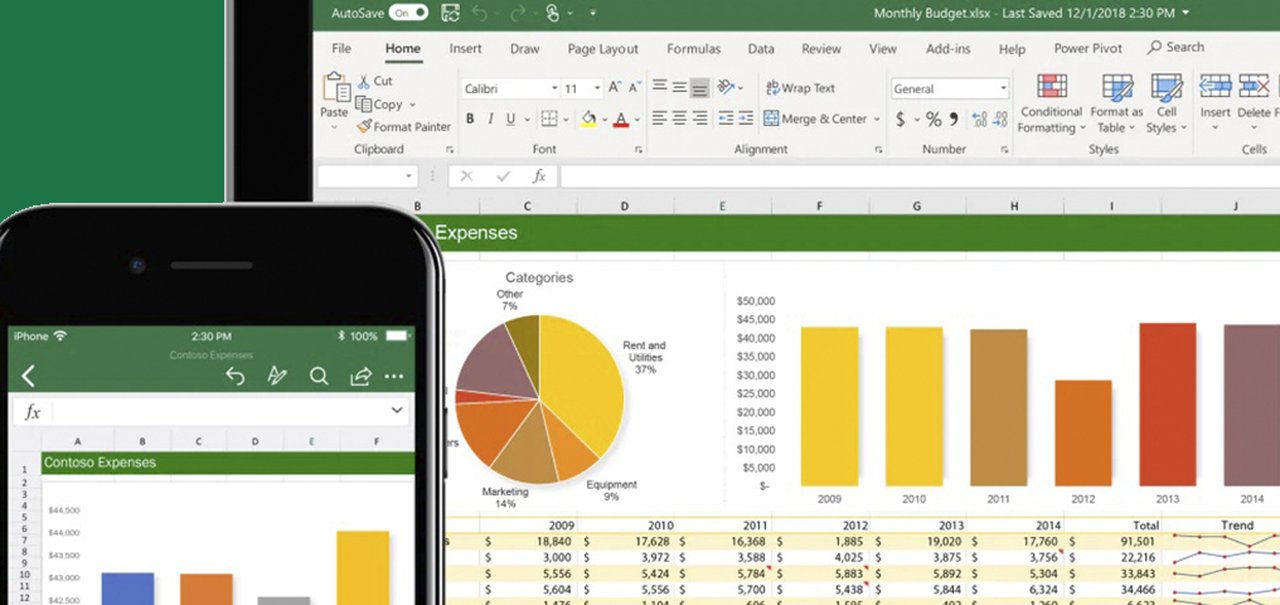
Task: Click the Touch/Mouse Mode icon
Action: click(553, 13)
